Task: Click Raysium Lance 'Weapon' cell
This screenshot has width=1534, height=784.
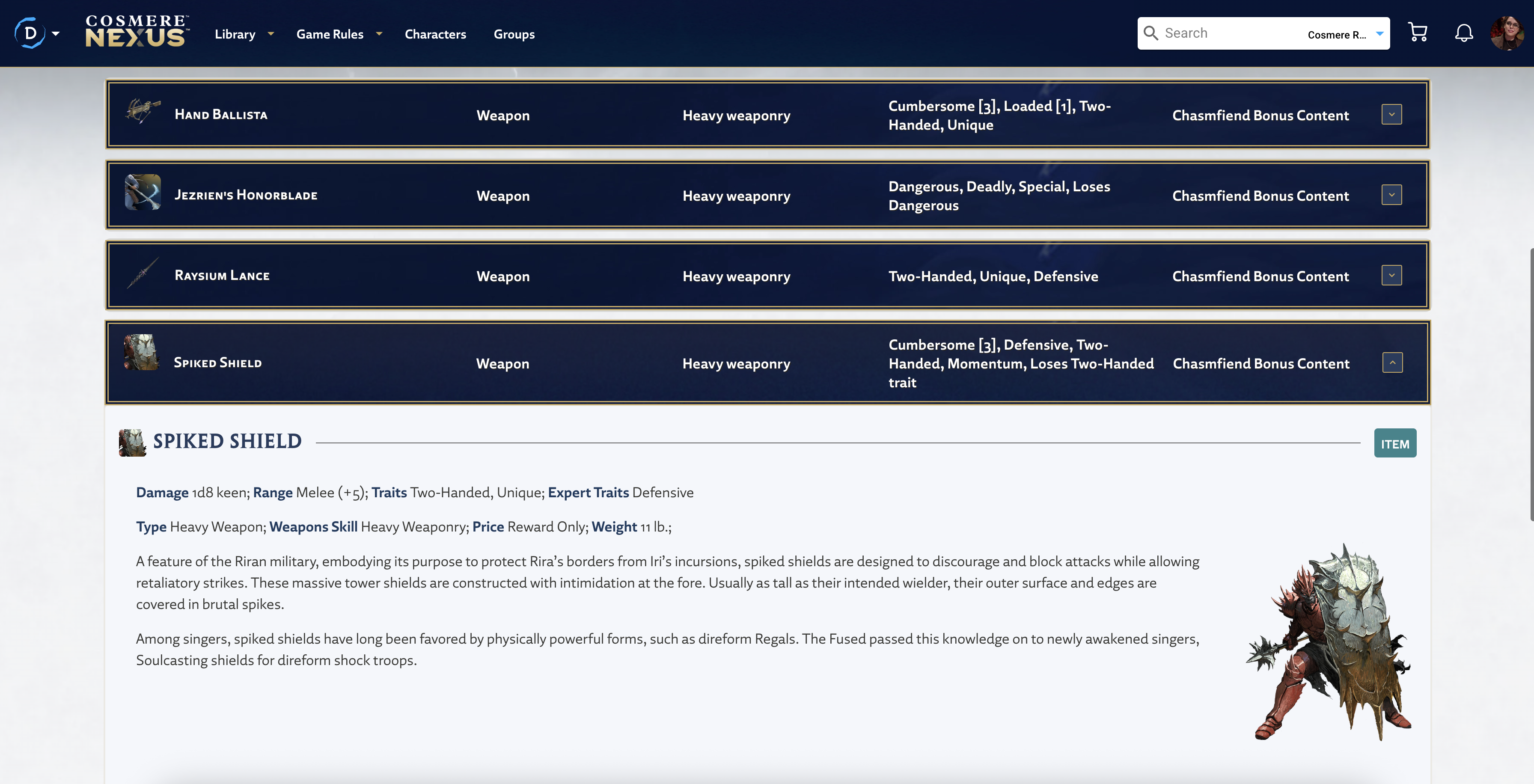Action: (x=502, y=276)
